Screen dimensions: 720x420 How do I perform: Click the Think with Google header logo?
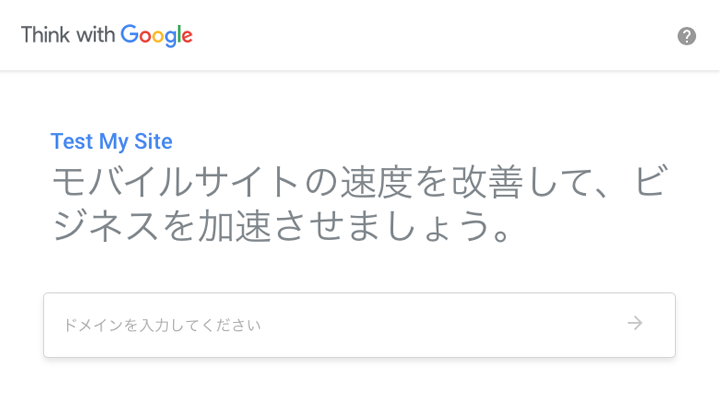tap(107, 35)
